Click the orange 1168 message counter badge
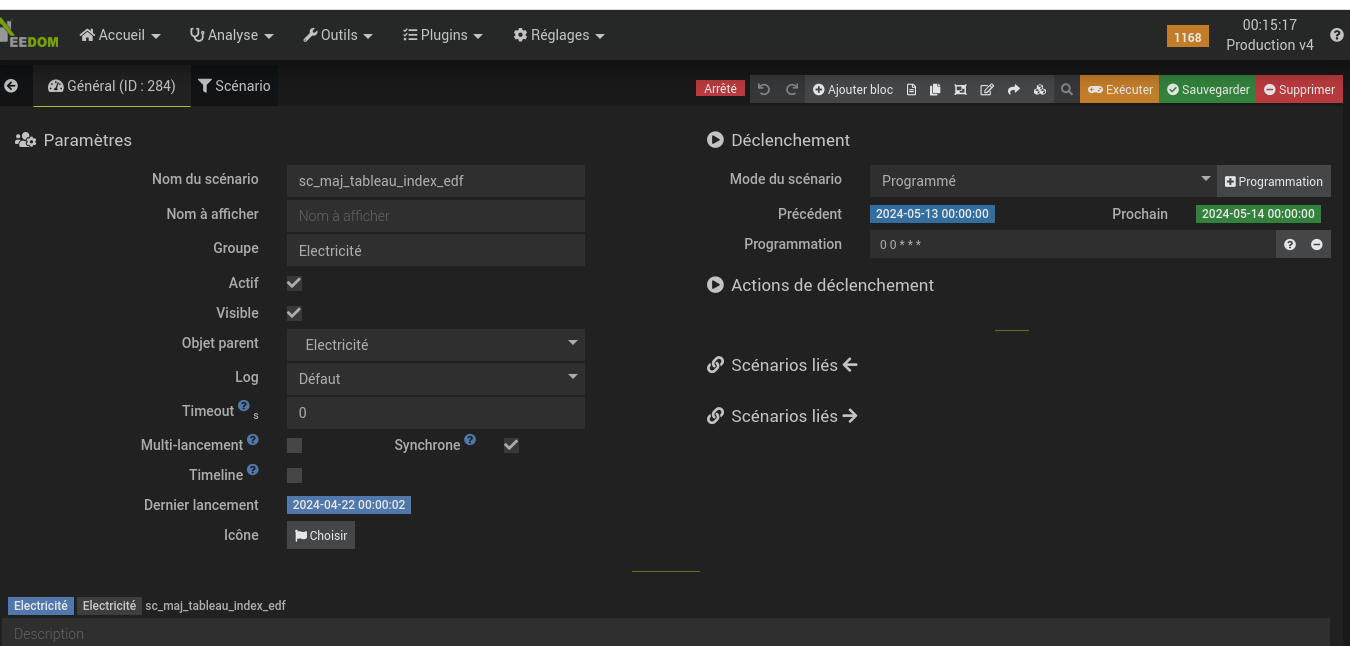 click(1187, 37)
